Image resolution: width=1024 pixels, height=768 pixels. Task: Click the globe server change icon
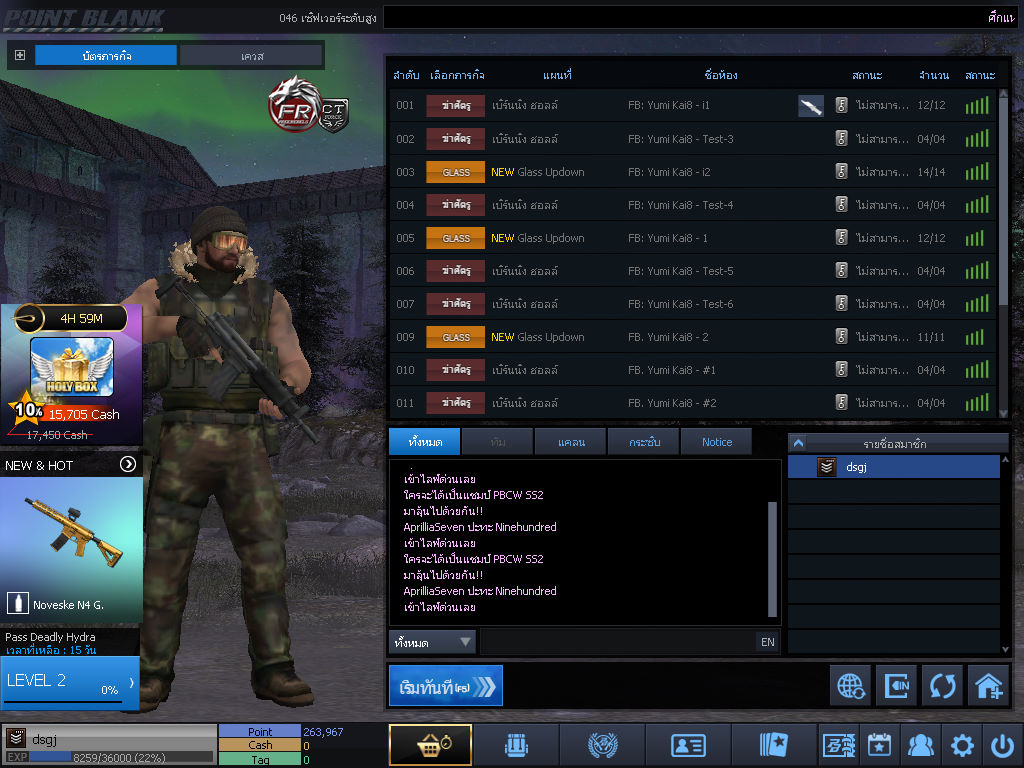[x=850, y=686]
